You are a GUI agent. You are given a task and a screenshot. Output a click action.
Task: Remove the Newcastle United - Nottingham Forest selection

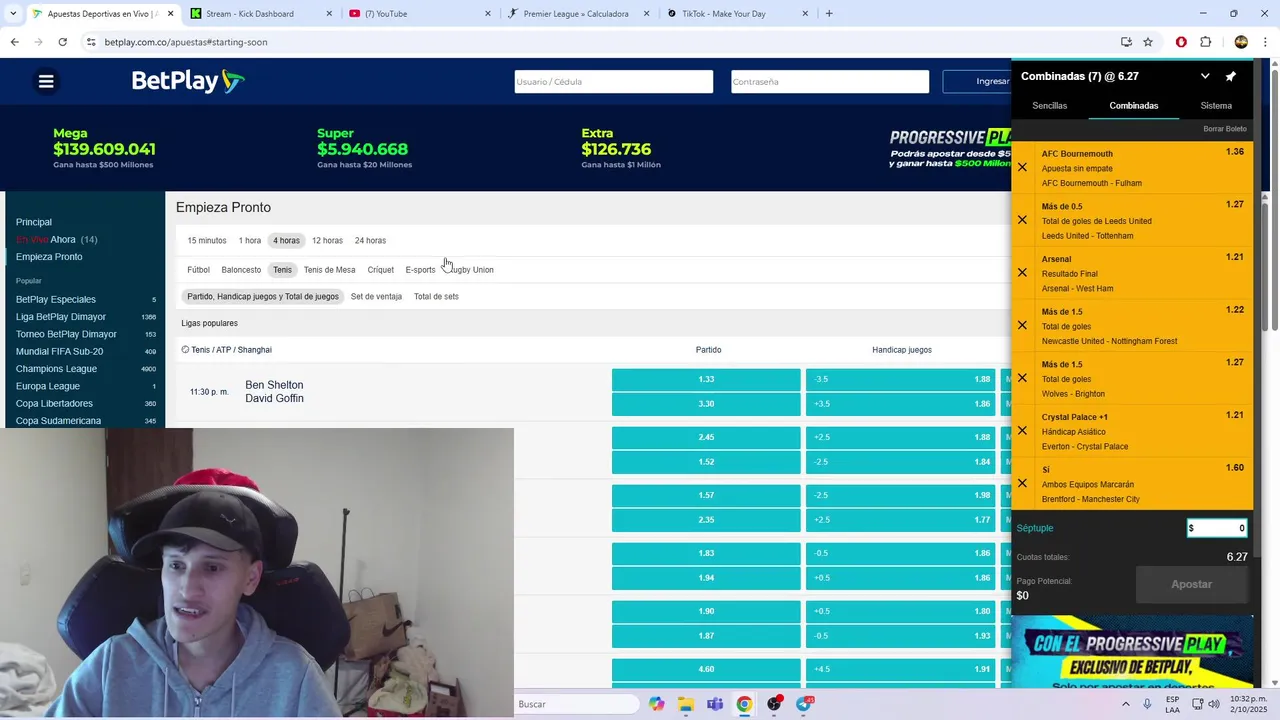[x=1022, y=325]
